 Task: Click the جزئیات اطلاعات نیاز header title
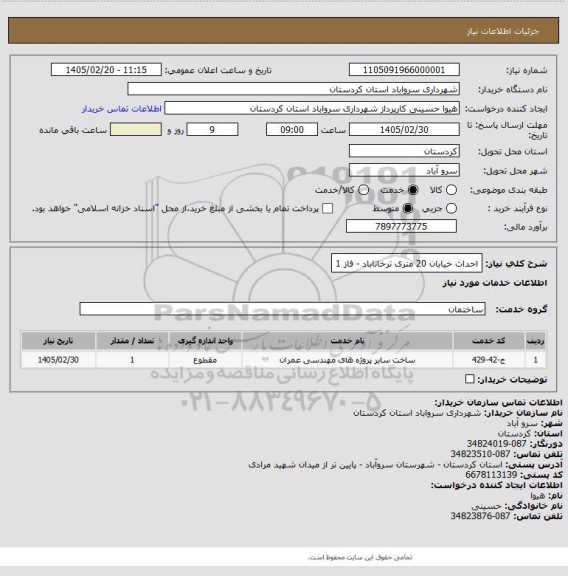coord(503,31)
